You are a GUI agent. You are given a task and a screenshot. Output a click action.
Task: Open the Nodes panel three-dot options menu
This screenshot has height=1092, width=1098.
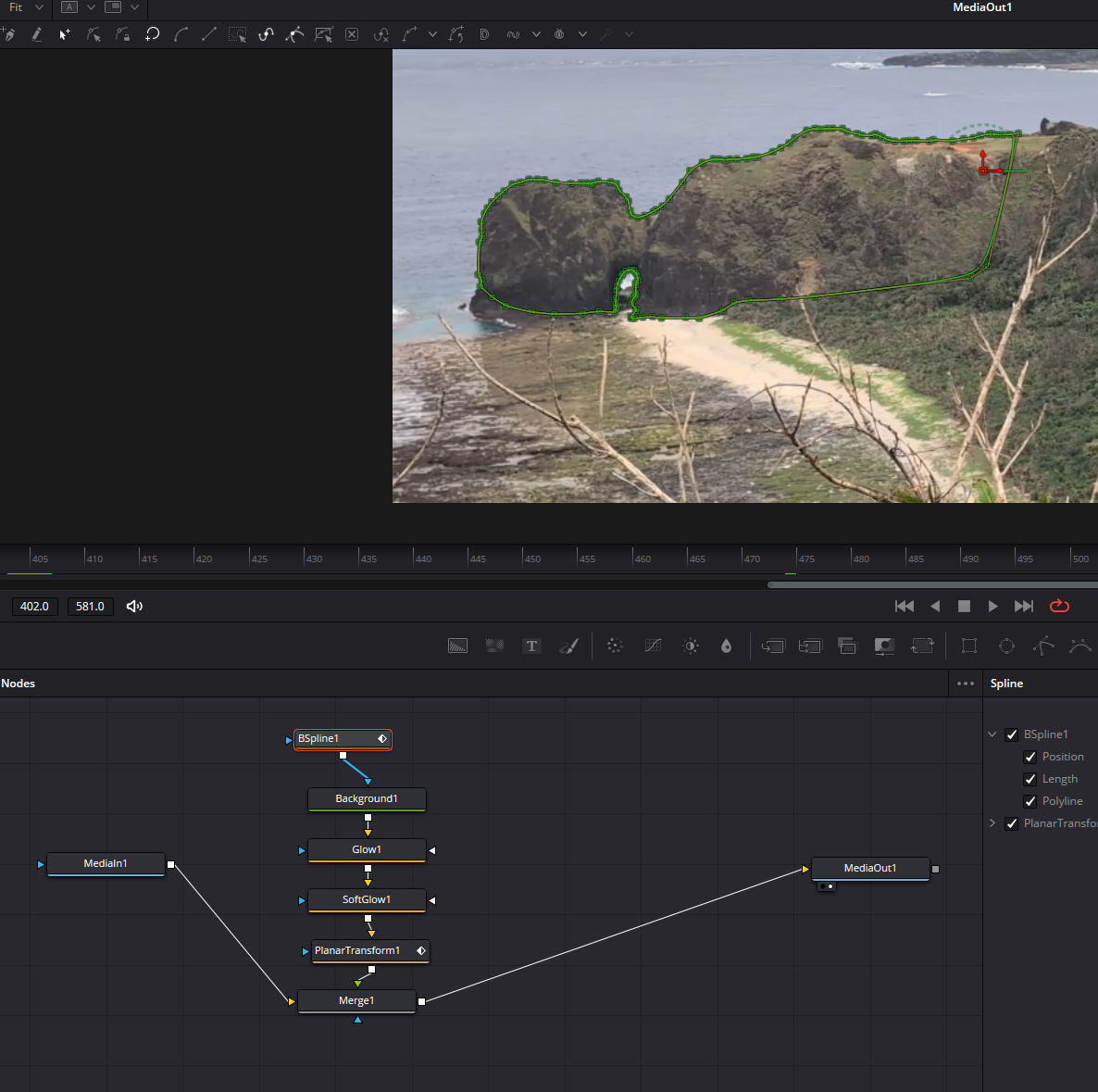point(966,684)
